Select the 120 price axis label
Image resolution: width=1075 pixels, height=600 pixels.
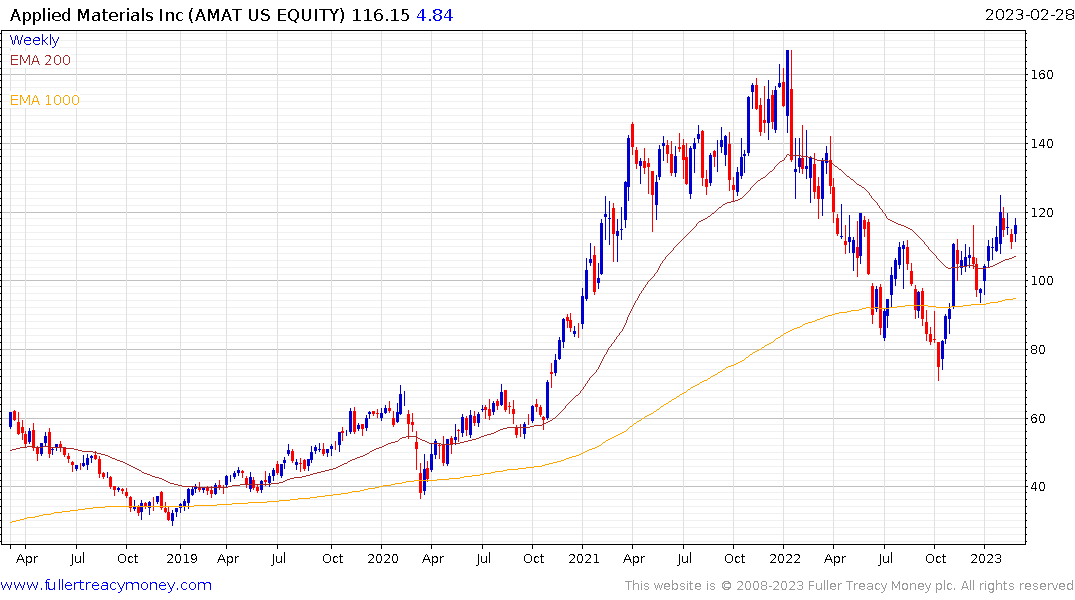point(1042,213)
